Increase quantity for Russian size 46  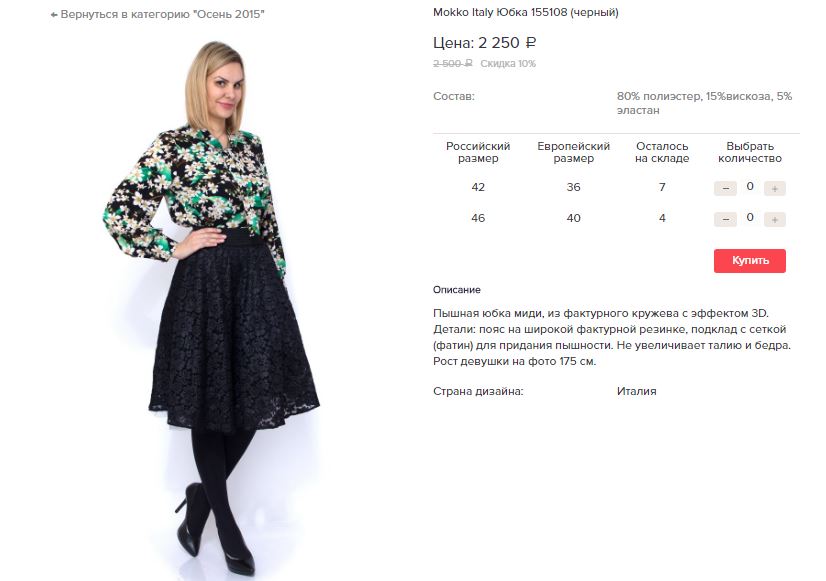coord(774,220)
